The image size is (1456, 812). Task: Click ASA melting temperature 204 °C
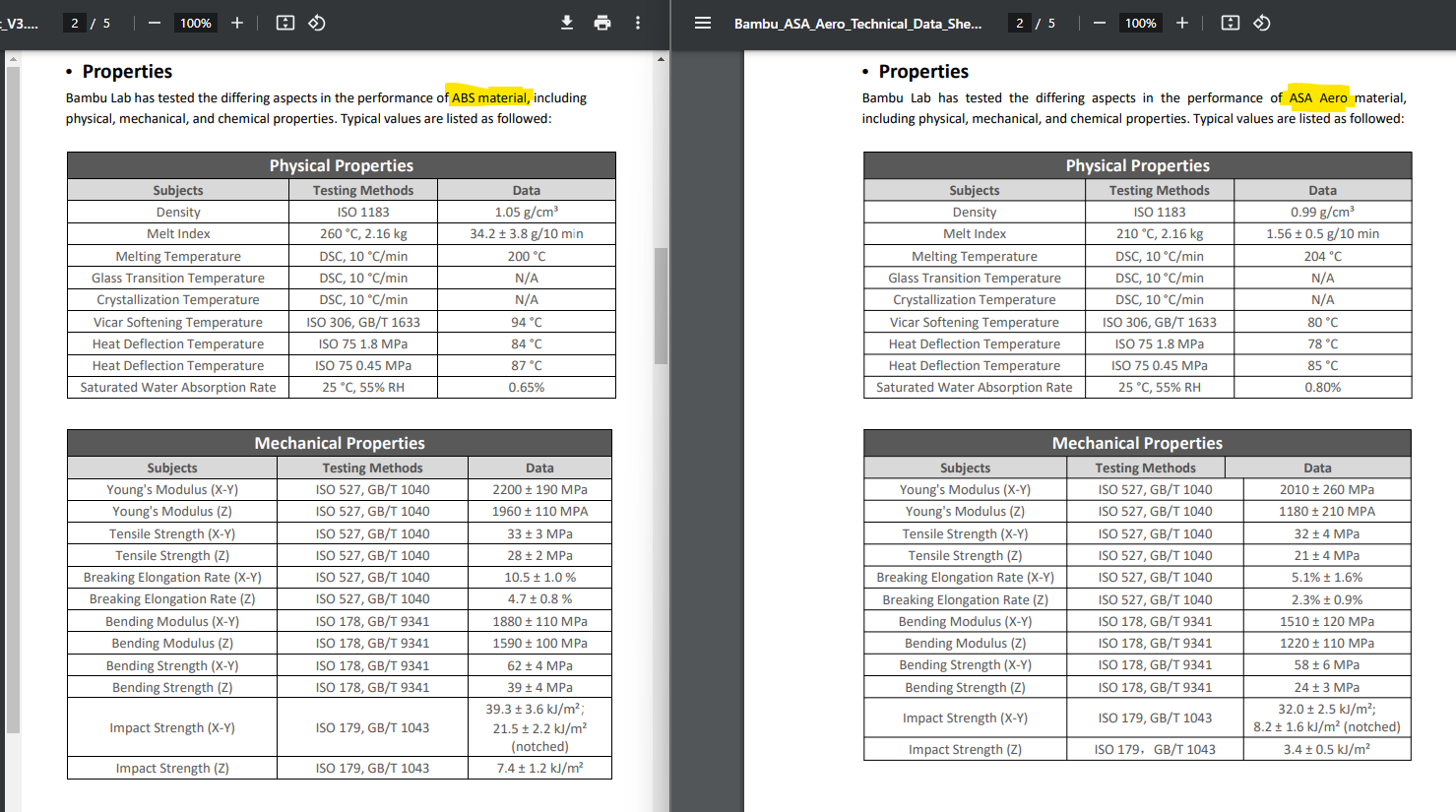pyautogui.click(x=1322, y=256)
